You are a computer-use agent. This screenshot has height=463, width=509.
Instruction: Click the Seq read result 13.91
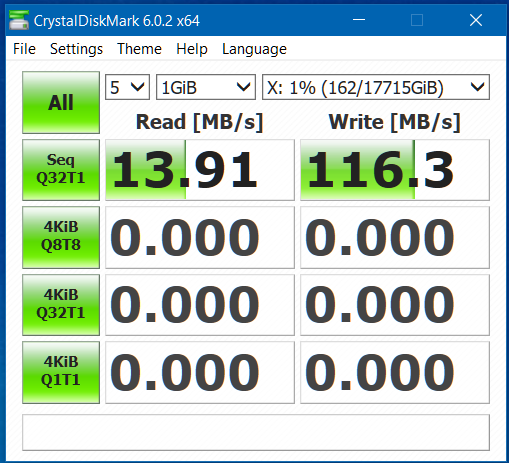[x=200, y=170]
